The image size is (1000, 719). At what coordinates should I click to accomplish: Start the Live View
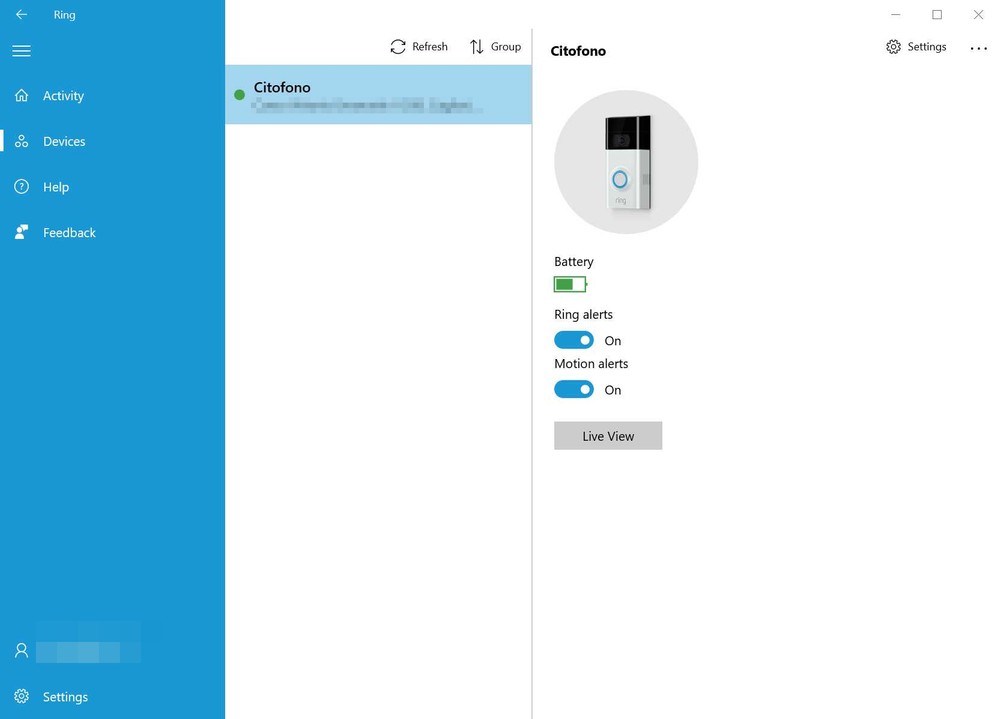[608, 436]
